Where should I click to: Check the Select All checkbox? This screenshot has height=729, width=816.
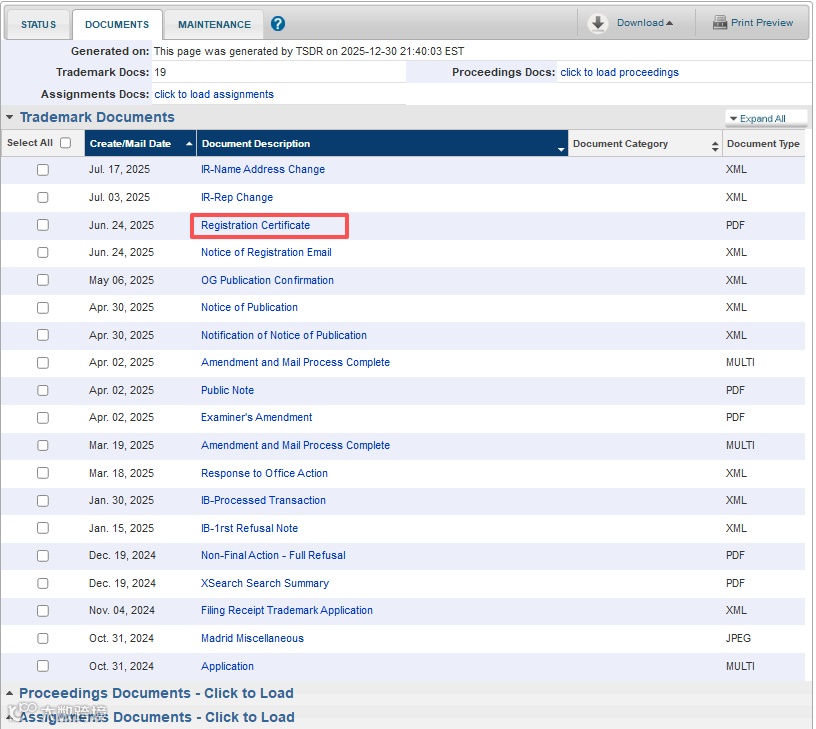coord(66,143)
